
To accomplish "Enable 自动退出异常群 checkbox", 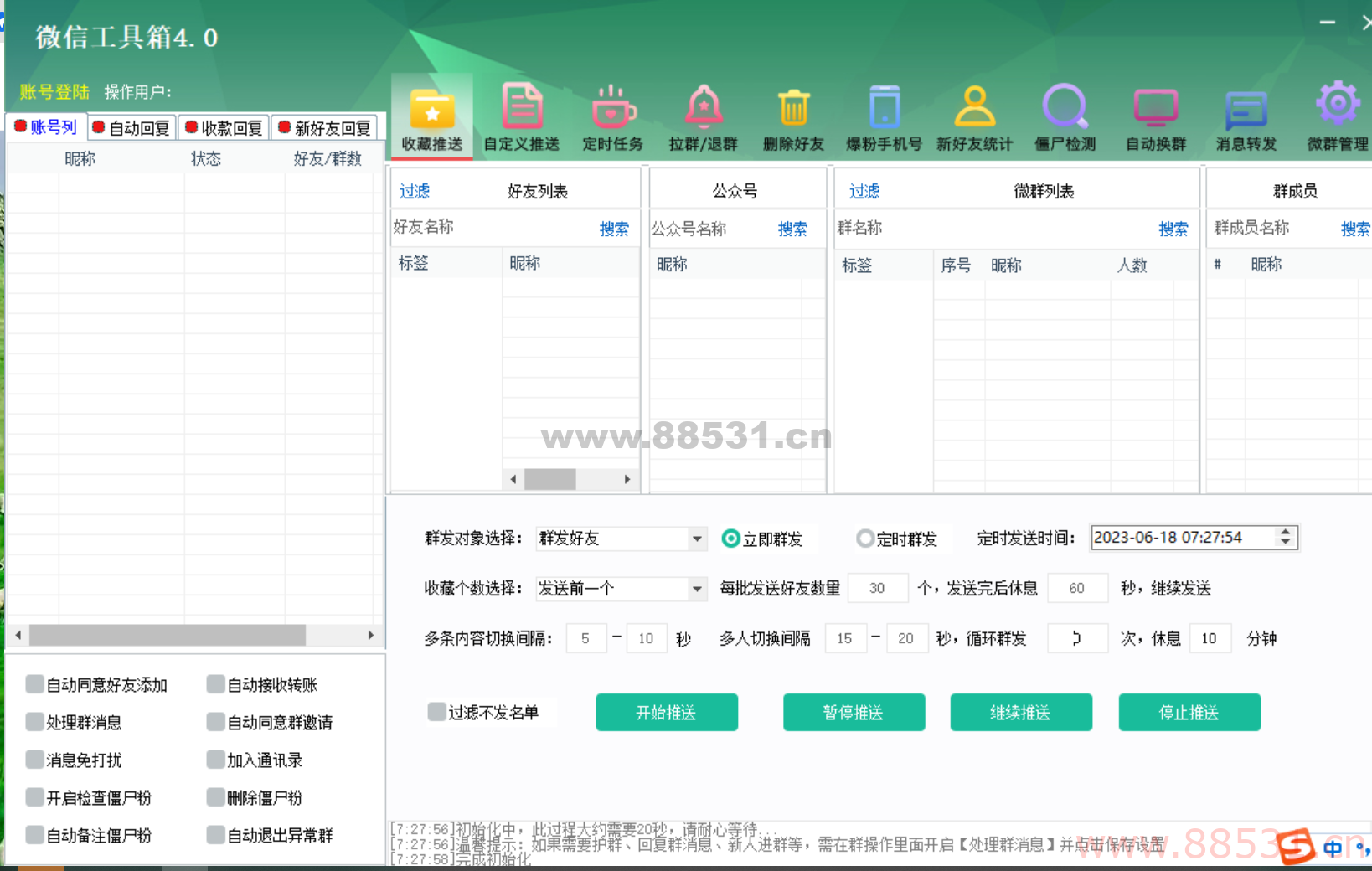I will click(216, 835).
